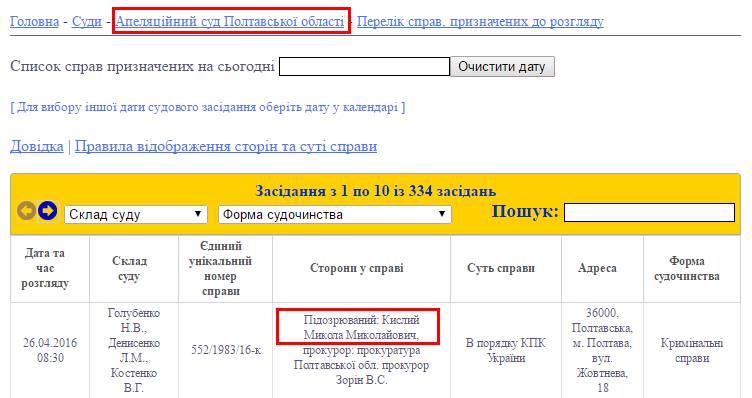This screenshot has height=398, width=752.
Task: Click the Сторони у справі header
Action: 361,269
